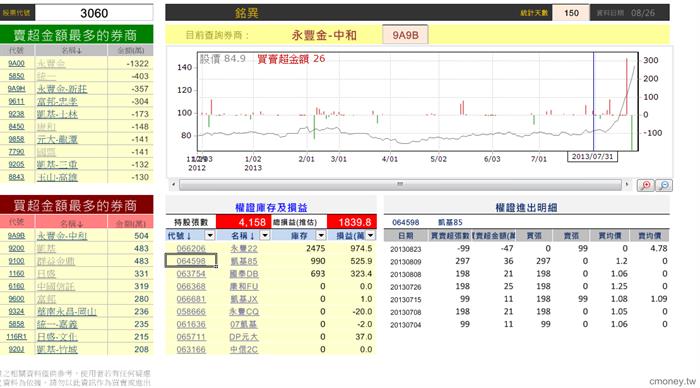Open broker 統一-嘉義 link
The width and height of the screenshot is (700, 388).
(x=57, y=324)
